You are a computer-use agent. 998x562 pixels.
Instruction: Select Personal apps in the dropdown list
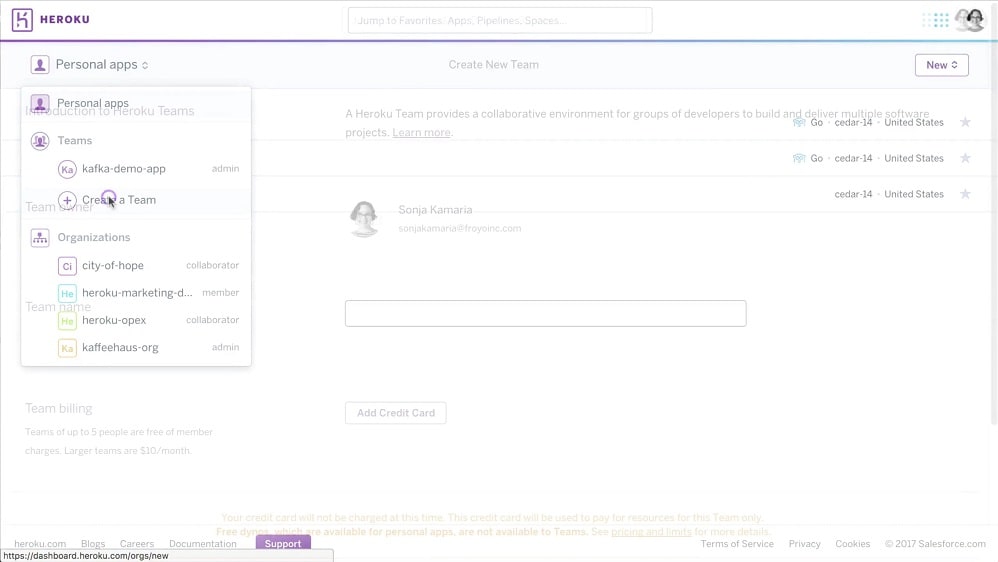click(136, 103)
